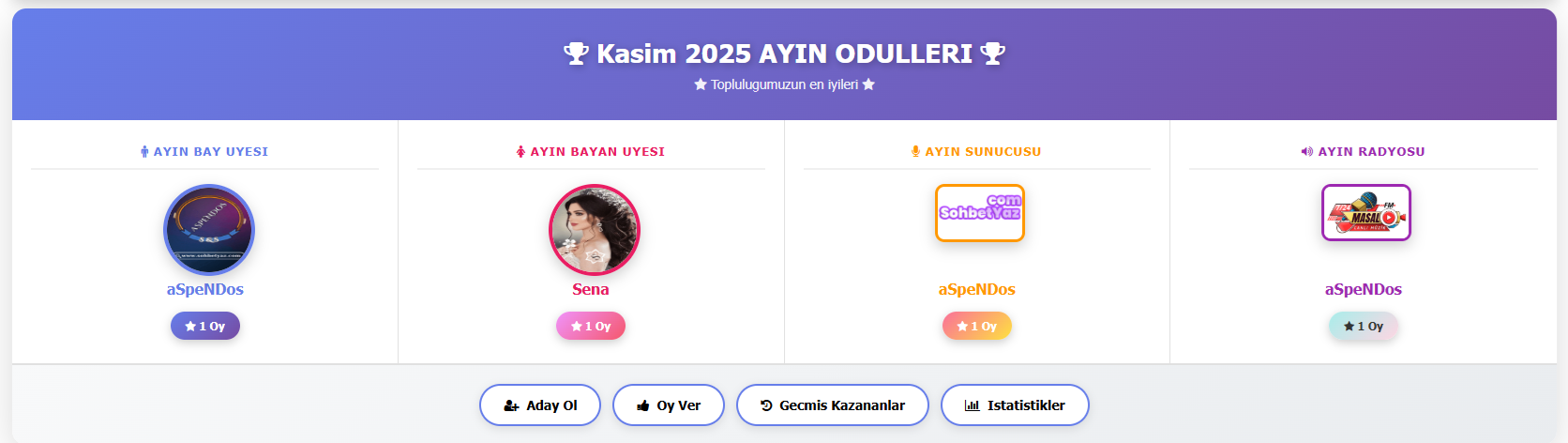Click the 1 Oy badge under AYIN SUNUCUSU
The height and width of the screenshot is (443, 1568).
976,326
